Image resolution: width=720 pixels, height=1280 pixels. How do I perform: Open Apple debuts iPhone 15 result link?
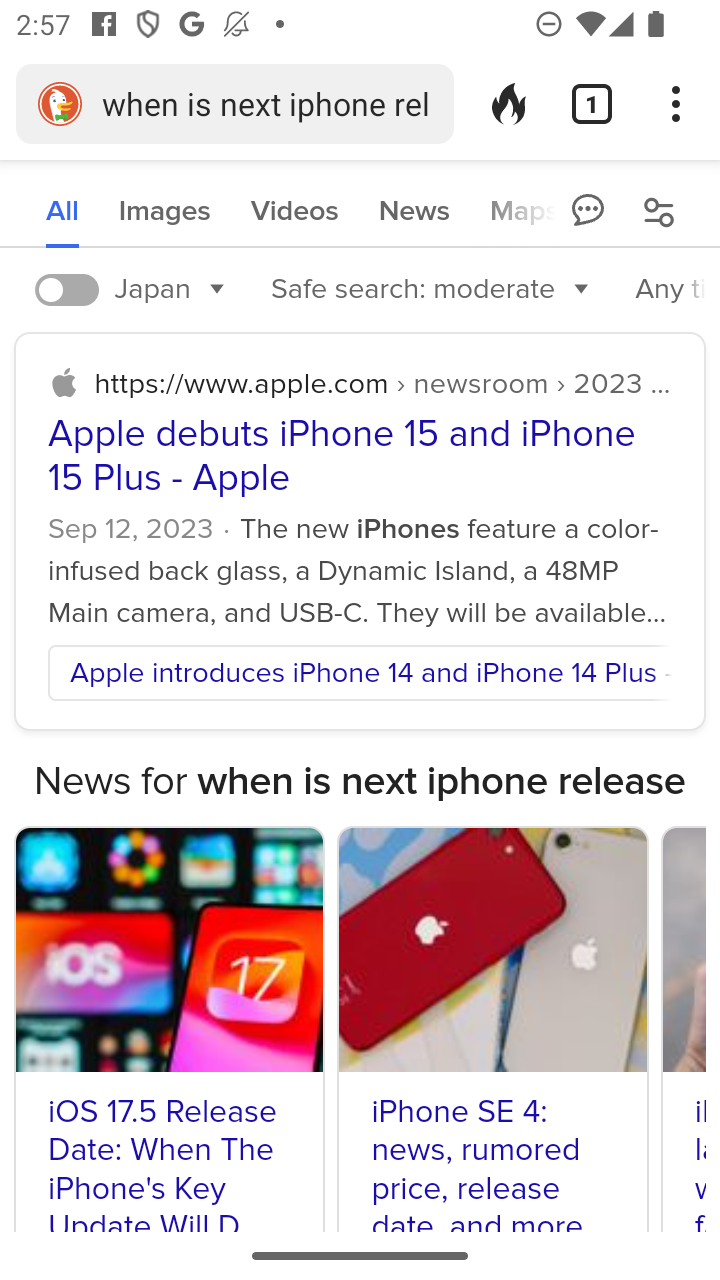pos(342,455)
